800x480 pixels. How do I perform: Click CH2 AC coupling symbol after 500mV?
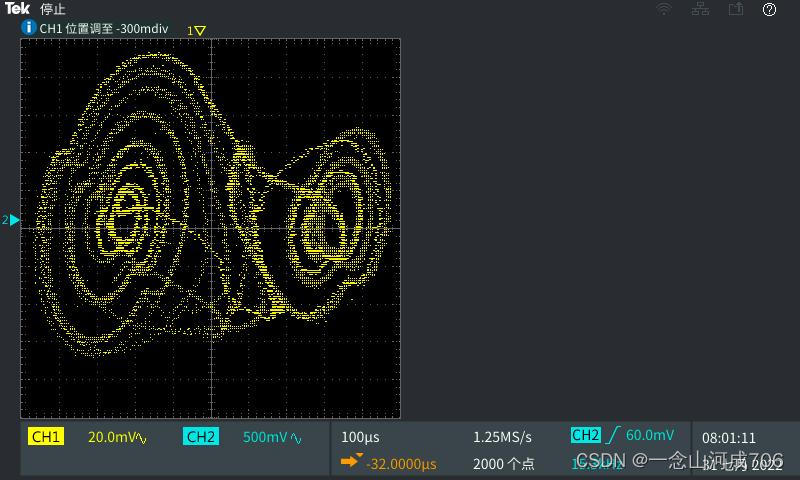(296, 438)
